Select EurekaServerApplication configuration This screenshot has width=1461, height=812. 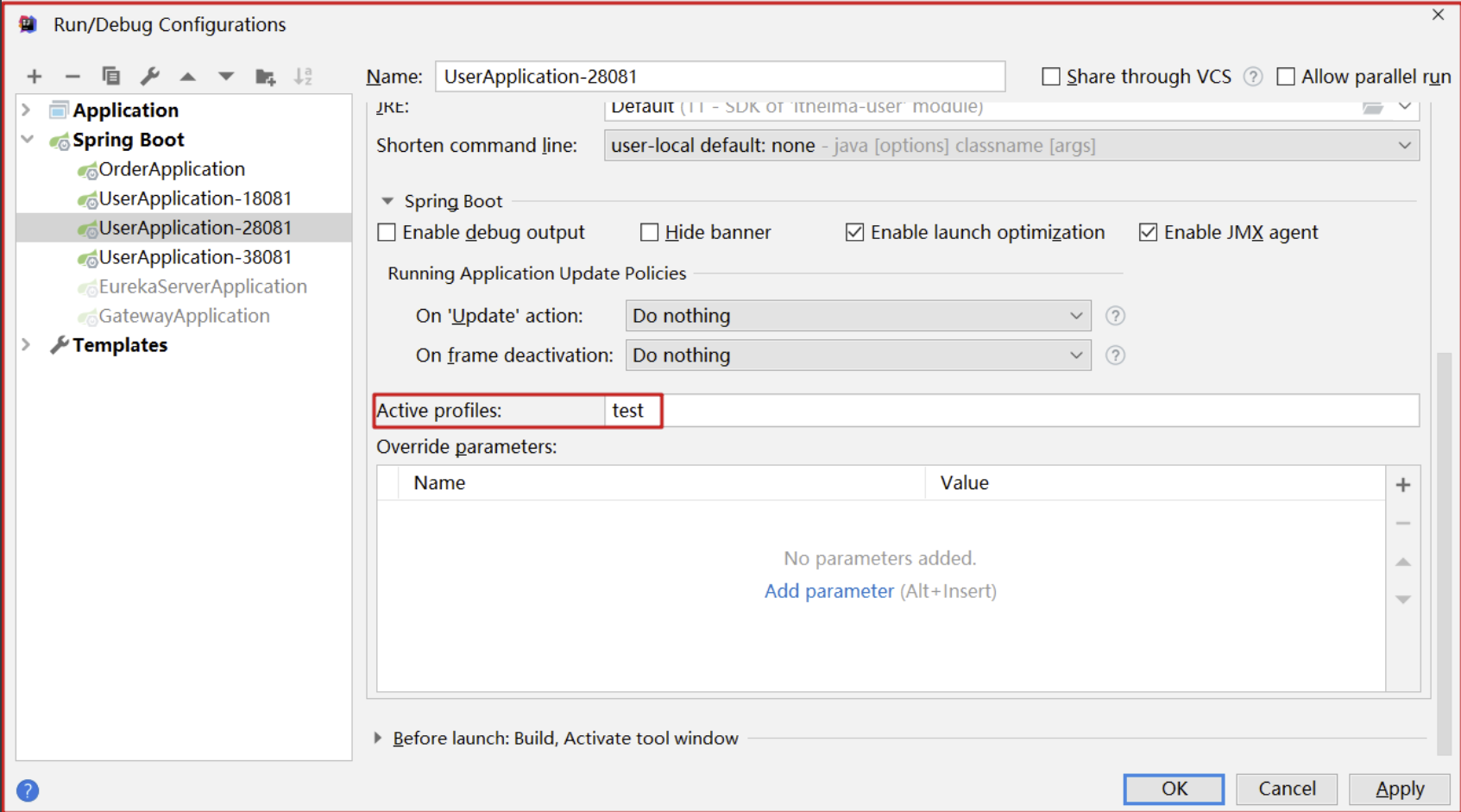click(x=203, y=286)
